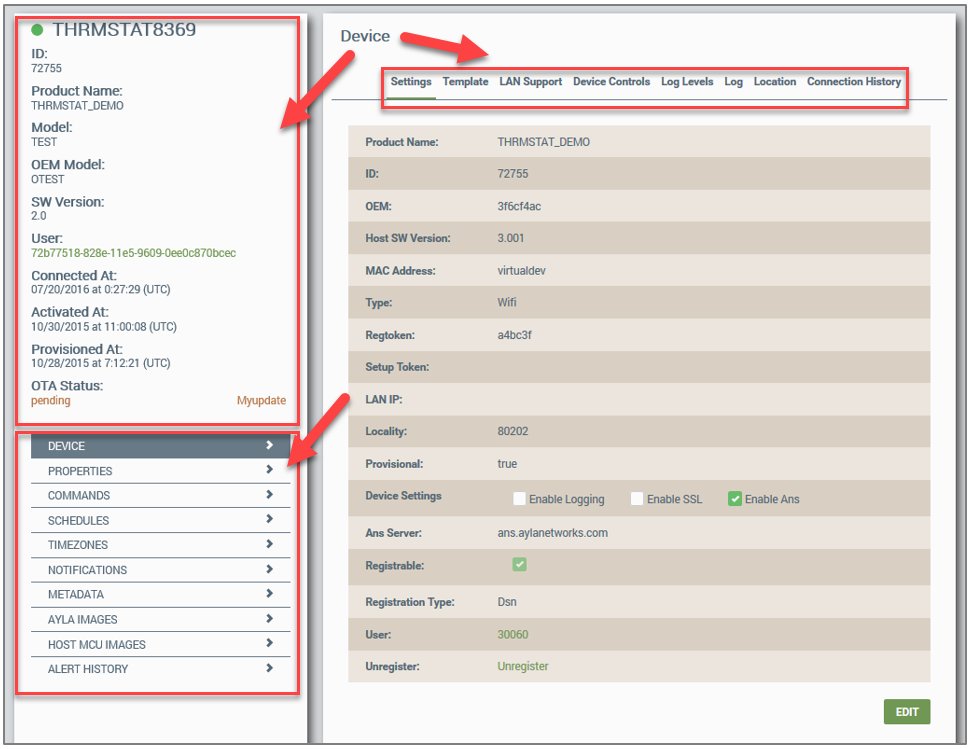Expand the PROPERTIES chevron arrow
The width and height of the screenshot is (971, 749).
[269, 470]
